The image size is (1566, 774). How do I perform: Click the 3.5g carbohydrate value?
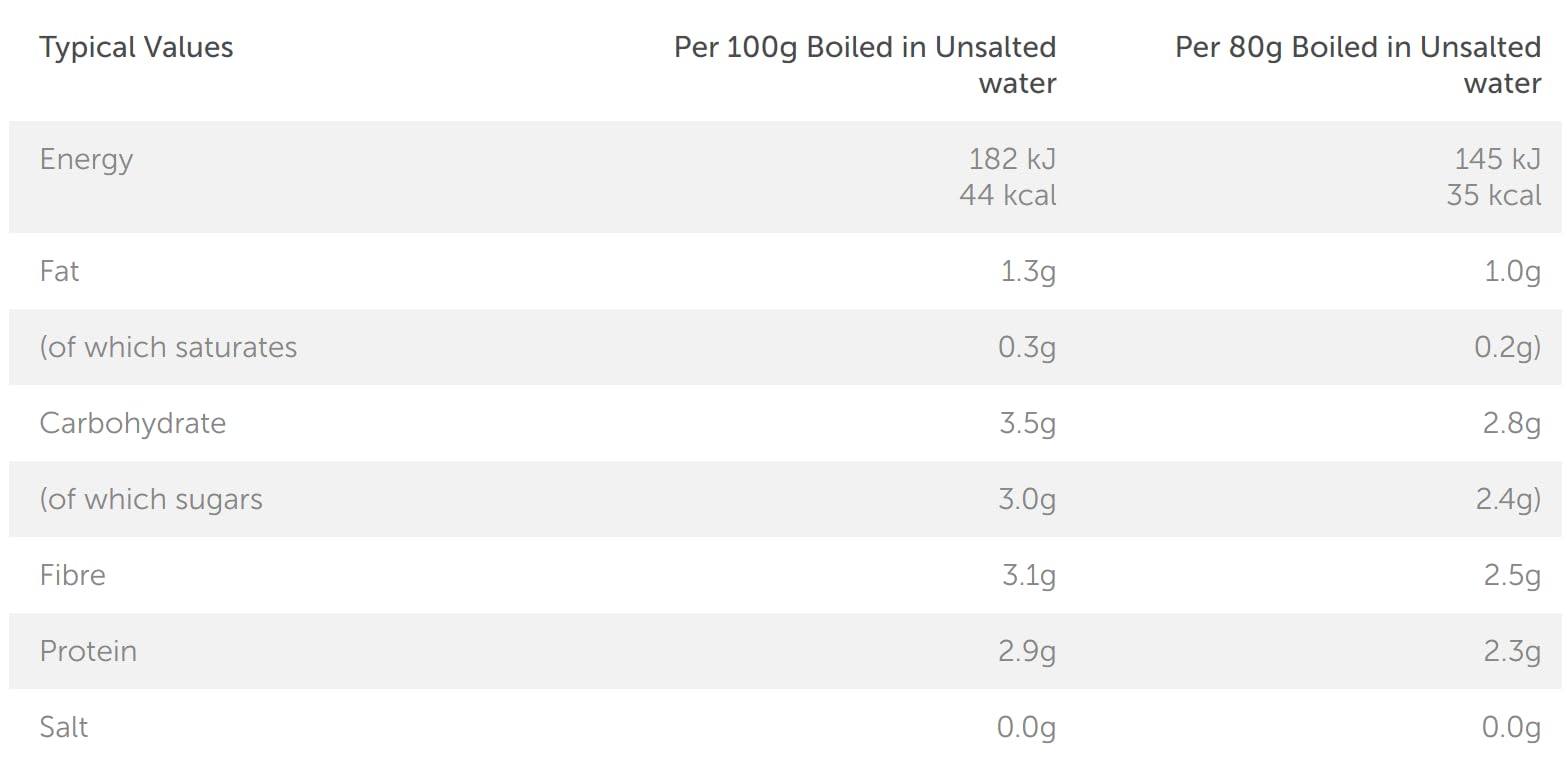(1027, 423)
